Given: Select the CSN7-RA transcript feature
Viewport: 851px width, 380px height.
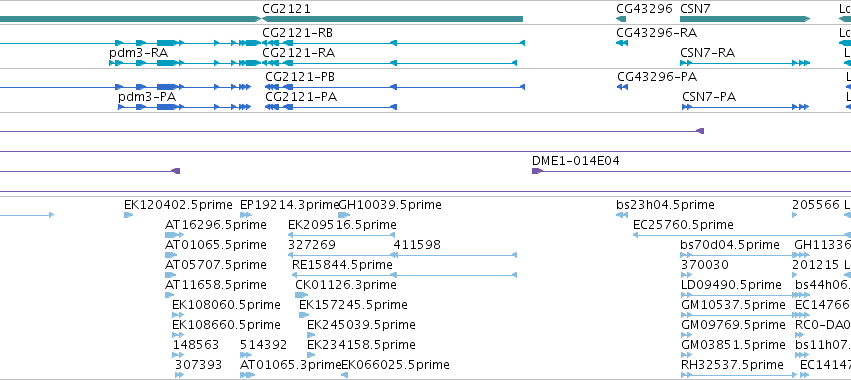Looking at the screenshot, I should pyautogui.click(x=745, y=63).
